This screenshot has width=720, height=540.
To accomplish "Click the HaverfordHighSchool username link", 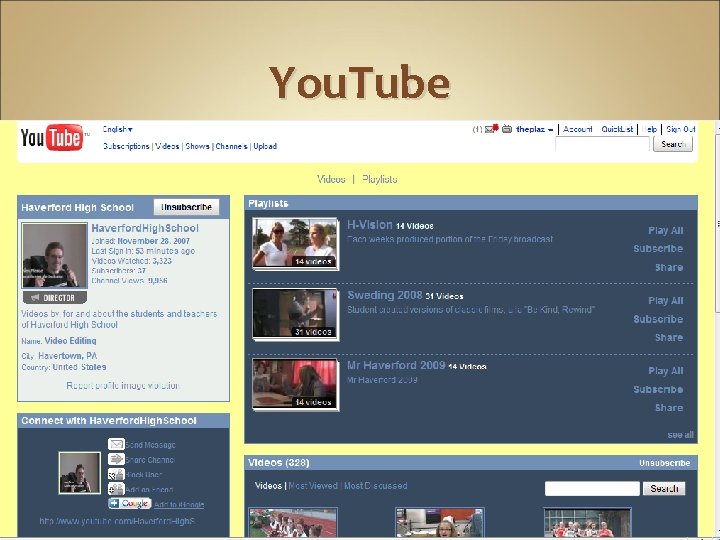I will (145, 228).
